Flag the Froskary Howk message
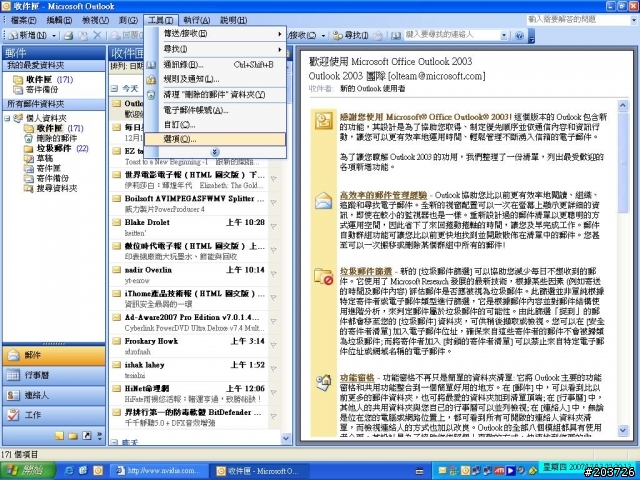The height and width of the screenshot is (480, 640). (274, 345)
